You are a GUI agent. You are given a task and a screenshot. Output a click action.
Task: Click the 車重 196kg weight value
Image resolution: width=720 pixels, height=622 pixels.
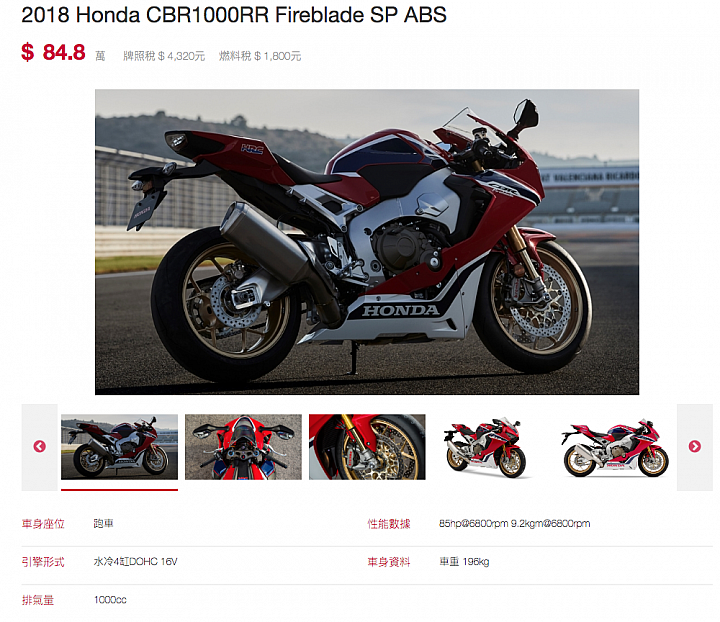click(x=464, y=561)
